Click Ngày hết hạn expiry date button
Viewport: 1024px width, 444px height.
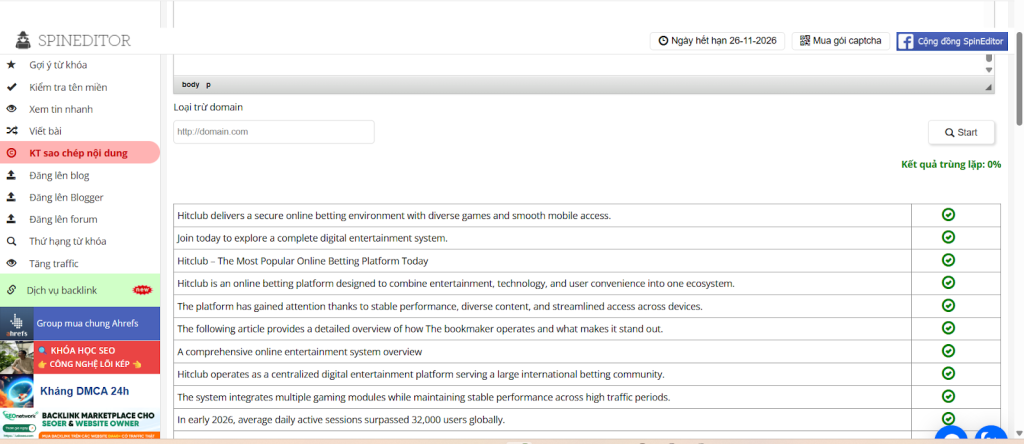click(717, 41)
